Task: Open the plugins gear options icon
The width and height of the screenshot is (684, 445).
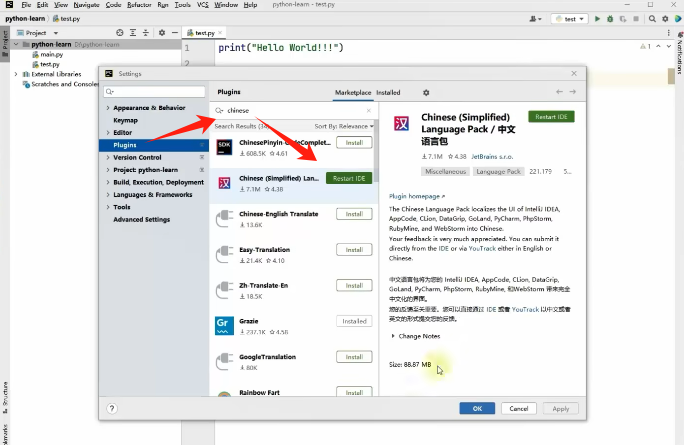Action: click(x=426, y=92)
